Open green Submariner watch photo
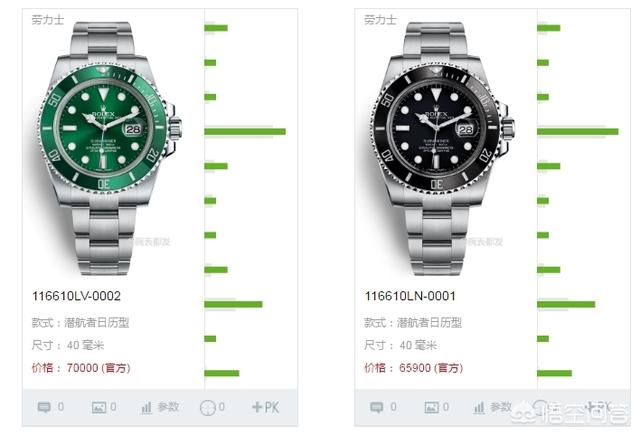Viewport: 640px width, 436px height. tap(107, 149)
